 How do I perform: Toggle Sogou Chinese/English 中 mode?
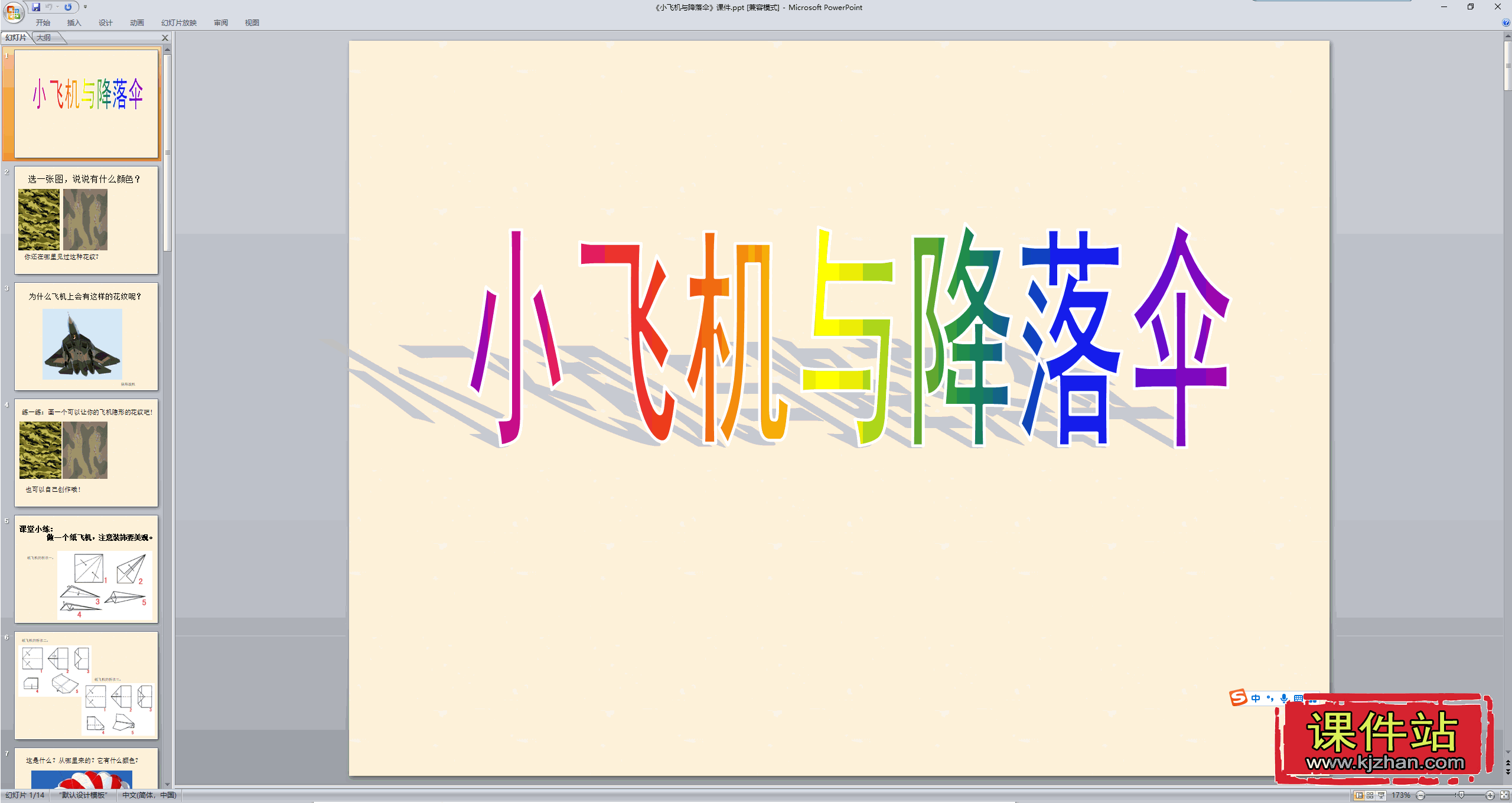click(1256, 698)
